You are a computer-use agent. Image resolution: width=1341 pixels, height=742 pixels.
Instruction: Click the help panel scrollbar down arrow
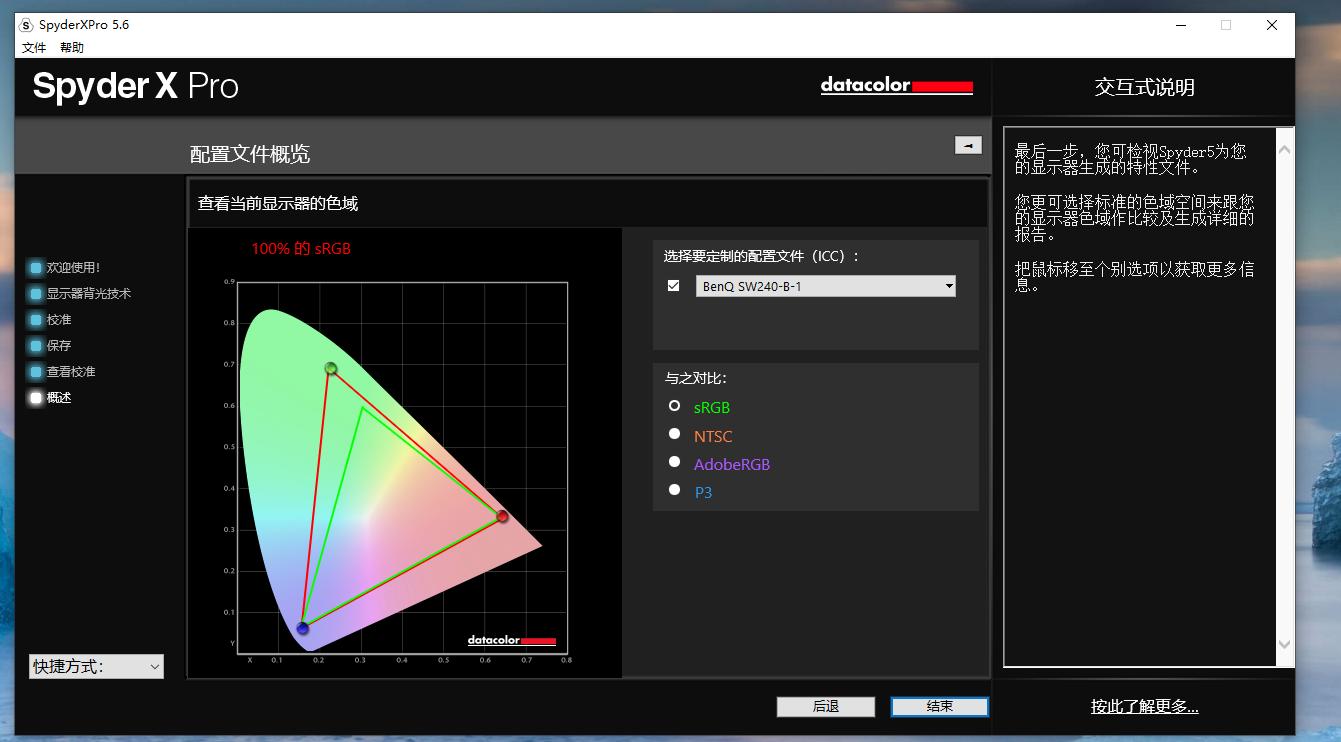[x=1285, y=645]
